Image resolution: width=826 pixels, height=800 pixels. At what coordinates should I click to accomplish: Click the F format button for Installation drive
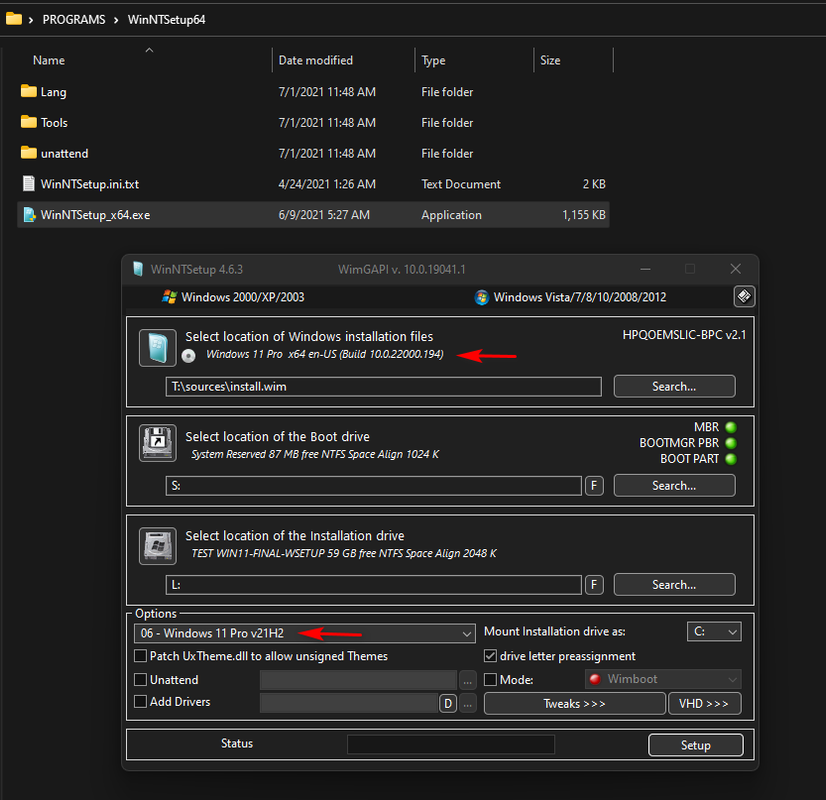594,585
